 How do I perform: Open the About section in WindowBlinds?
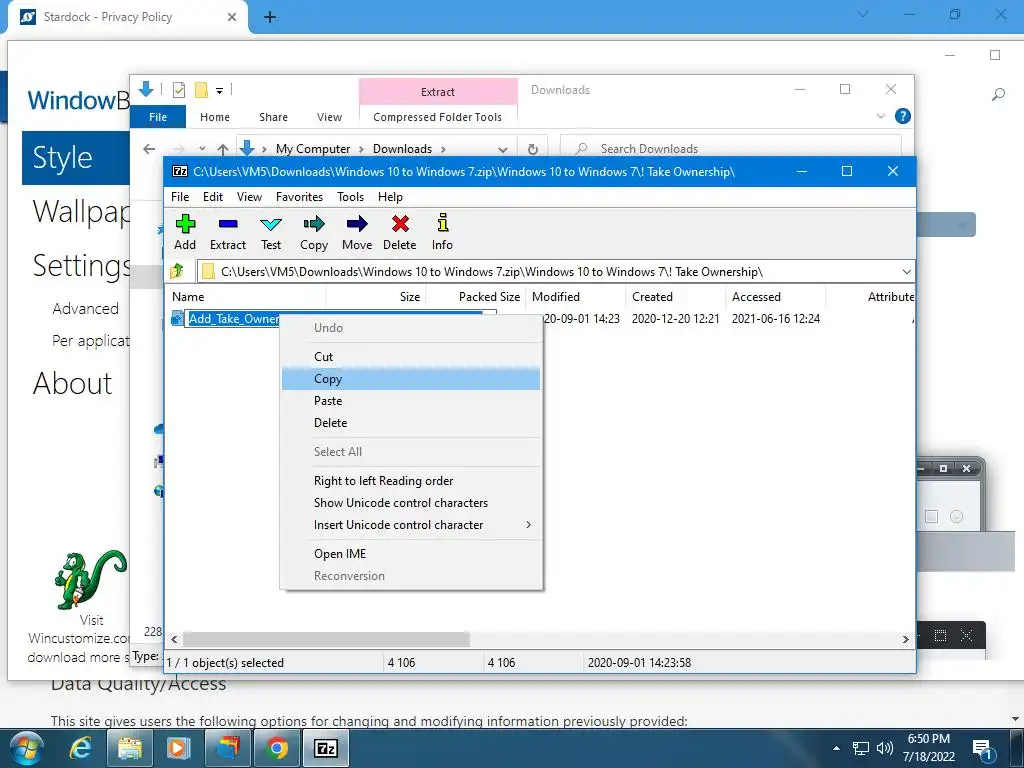click(x=72, y=383)
